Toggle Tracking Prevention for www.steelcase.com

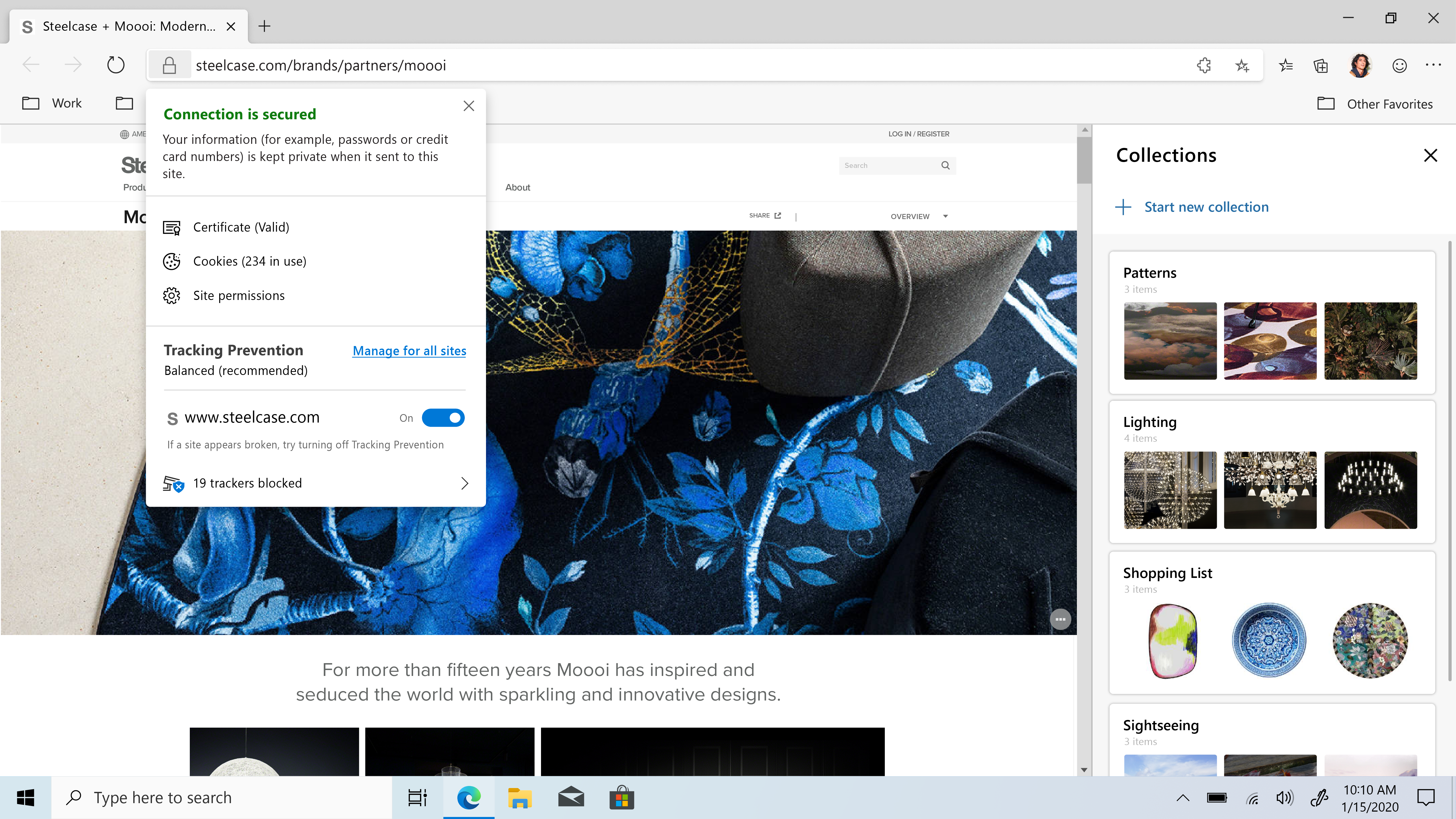click(443, 418)
